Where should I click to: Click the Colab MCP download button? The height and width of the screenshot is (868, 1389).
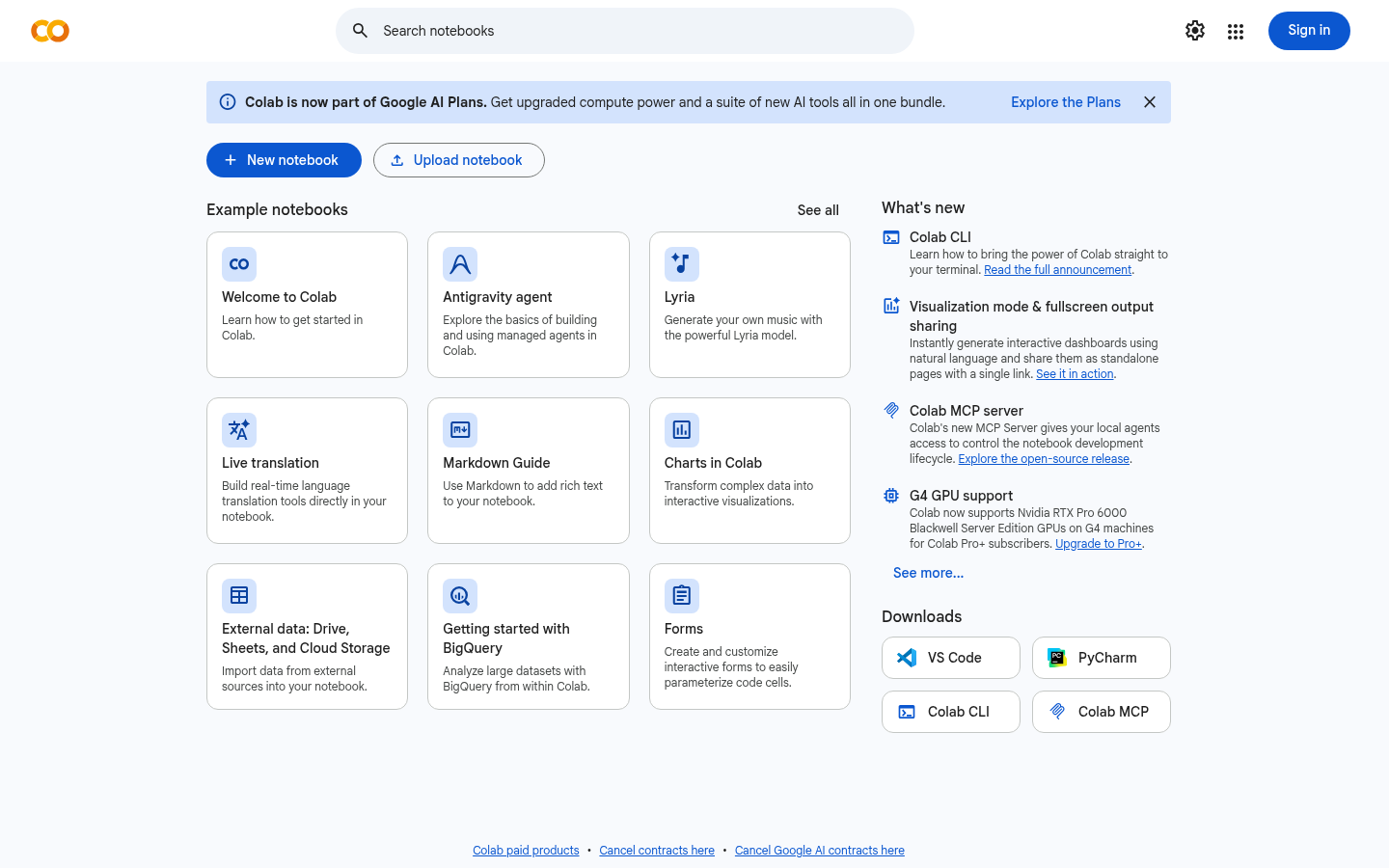point(1102,712)
